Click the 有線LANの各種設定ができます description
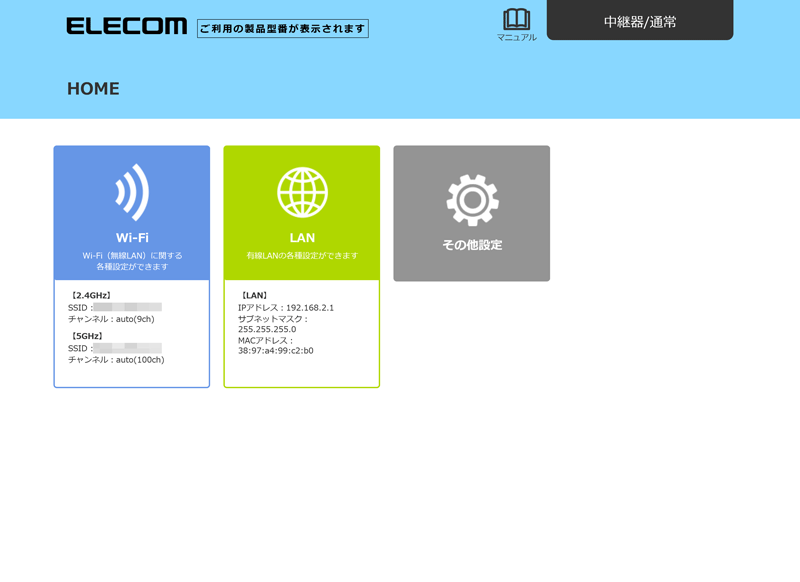This screenshot has width=800, height=582. point(302,256)
